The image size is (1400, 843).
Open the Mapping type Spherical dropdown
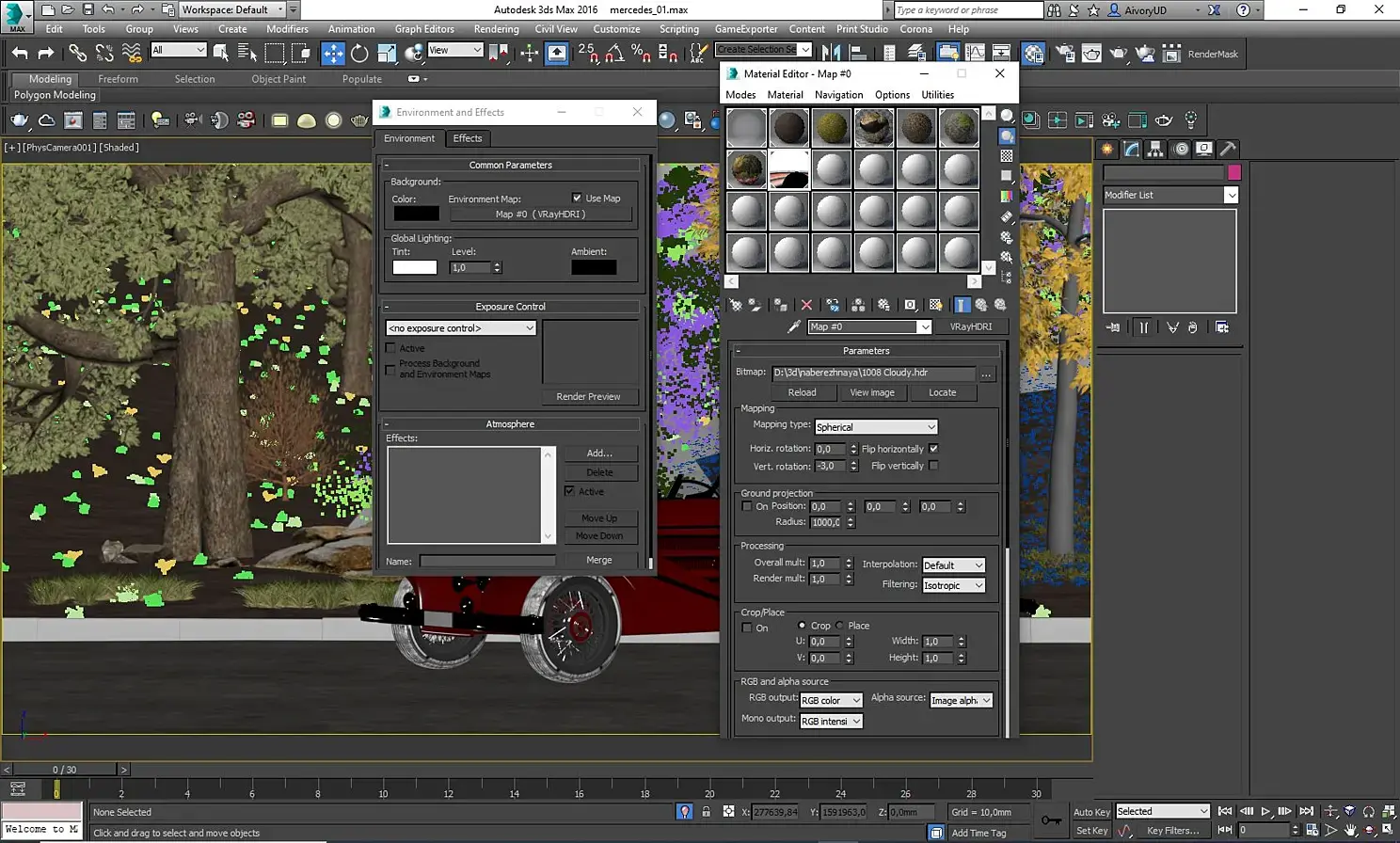click(x=876, y=427)
